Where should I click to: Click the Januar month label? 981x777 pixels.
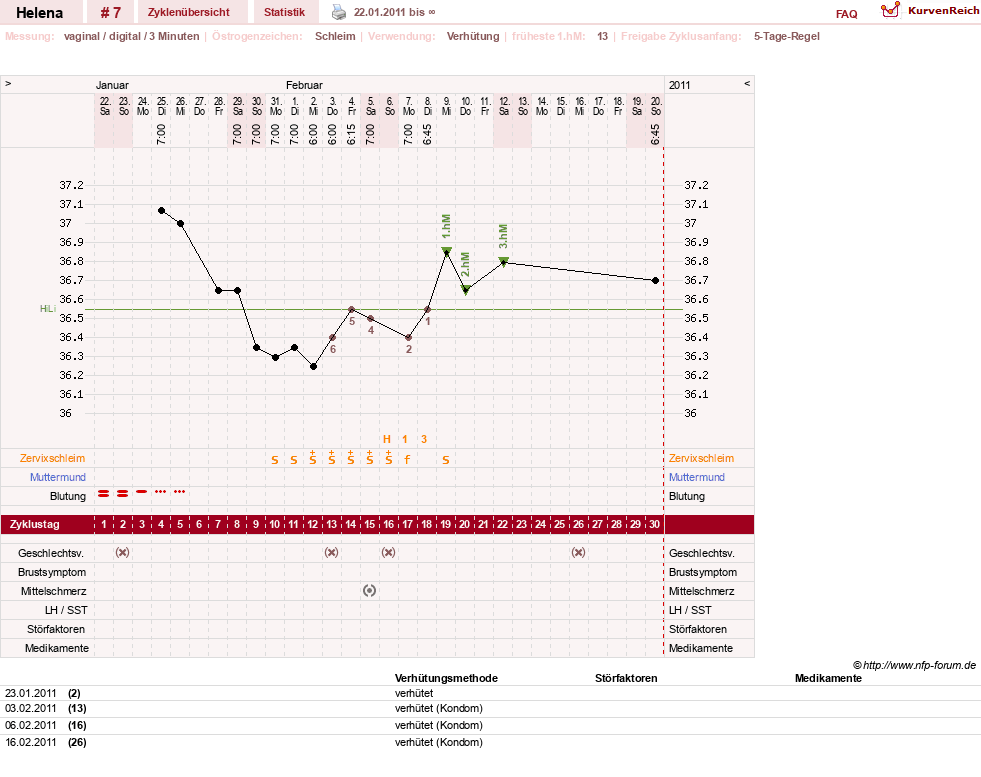[112, 85]
